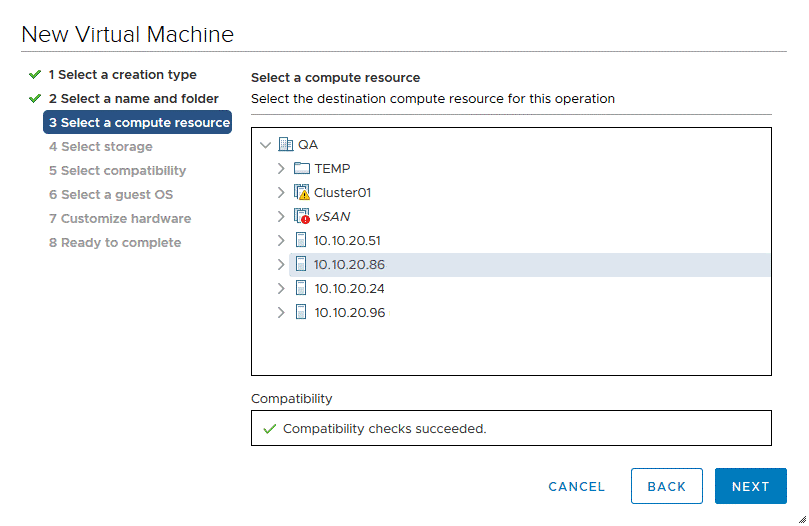Select step 3 Select a compute resource
809x526 pixels.
coord(138,123)
